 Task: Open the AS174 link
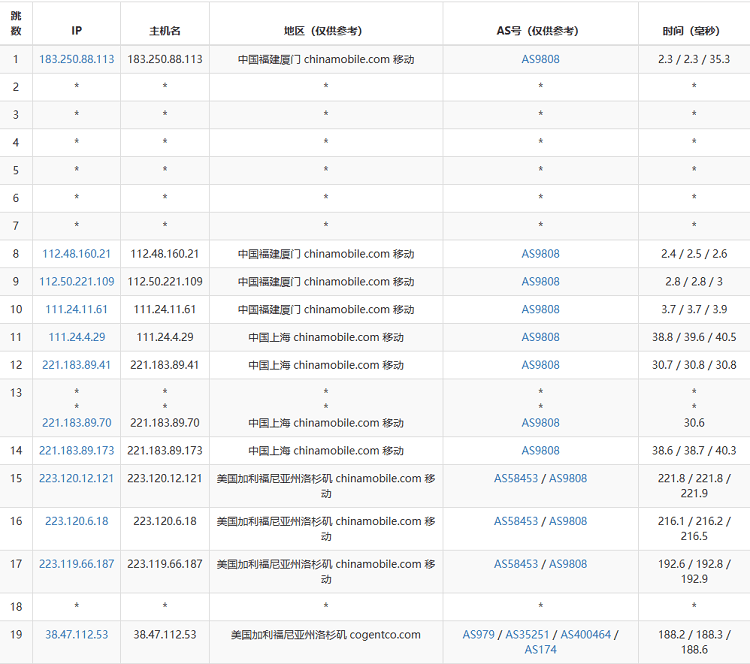click(540, 650)
